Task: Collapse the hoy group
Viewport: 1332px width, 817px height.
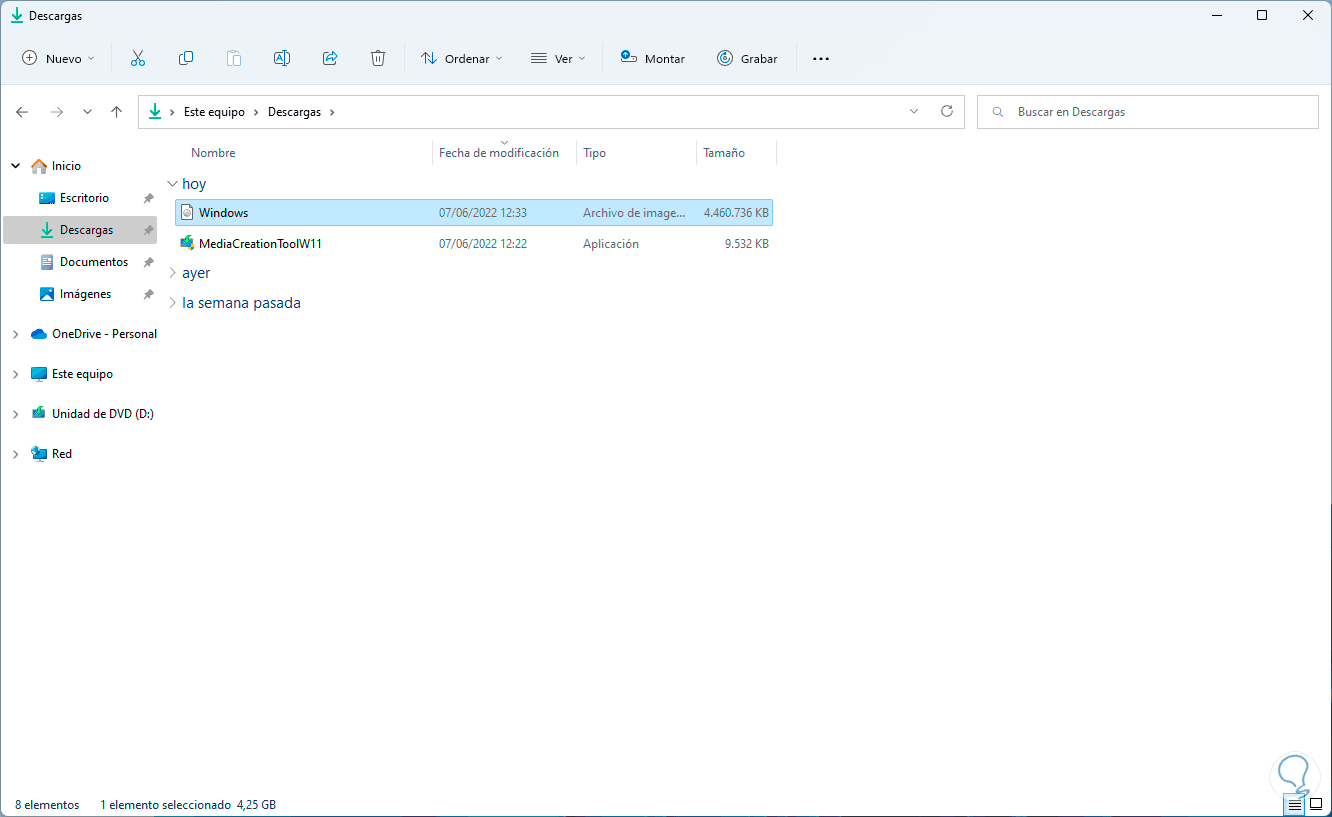Action: (172, 184)
